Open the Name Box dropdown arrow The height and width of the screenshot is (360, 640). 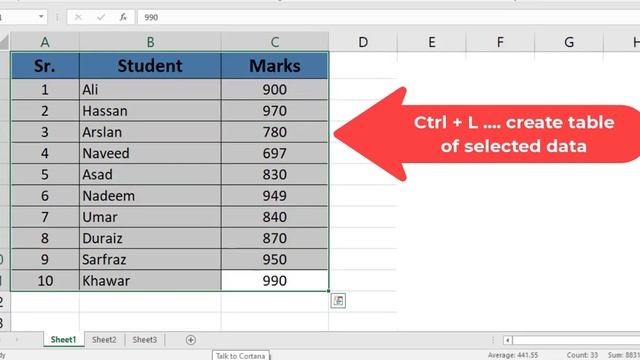point(41,17)
